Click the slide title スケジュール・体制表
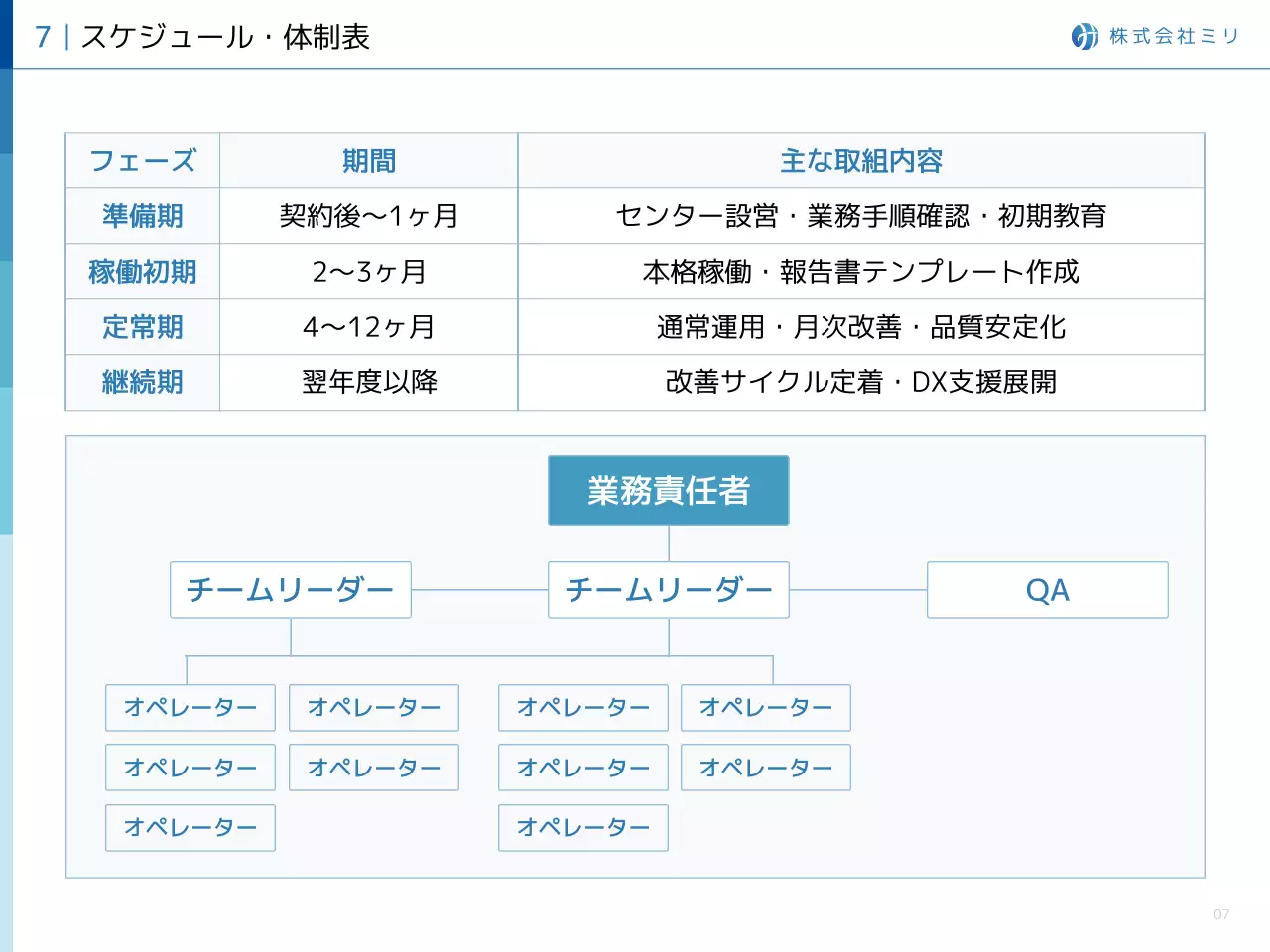Viewport: 1270px width, 952px height. [228, 36]
